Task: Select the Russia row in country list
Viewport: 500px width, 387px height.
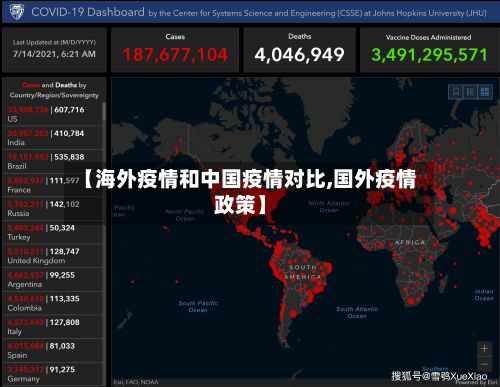Action: click(x=52, y=209)
